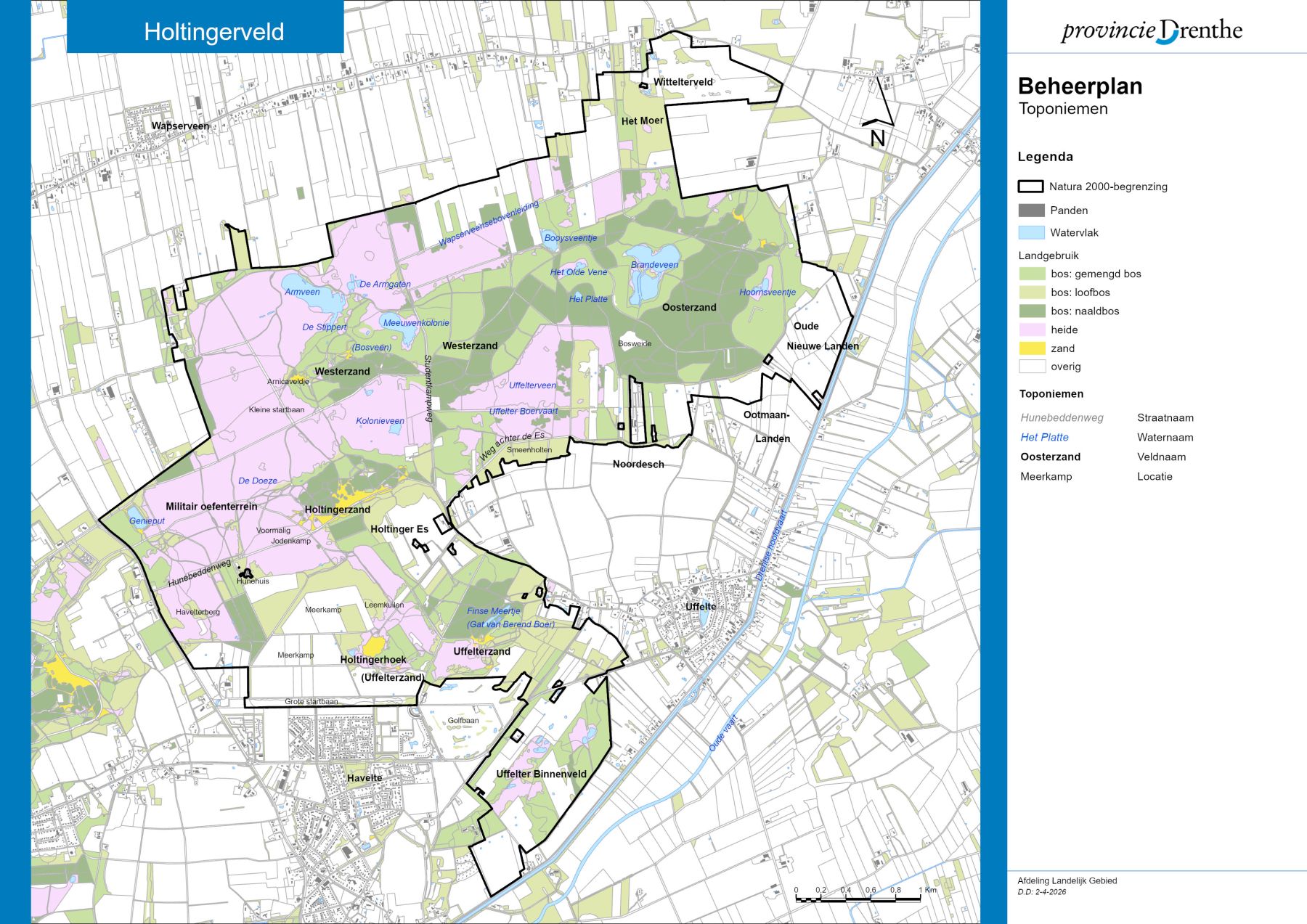Click the Uffelte village label on map
The width and height of the screenshot is (1307, 924).
point(701,607)
